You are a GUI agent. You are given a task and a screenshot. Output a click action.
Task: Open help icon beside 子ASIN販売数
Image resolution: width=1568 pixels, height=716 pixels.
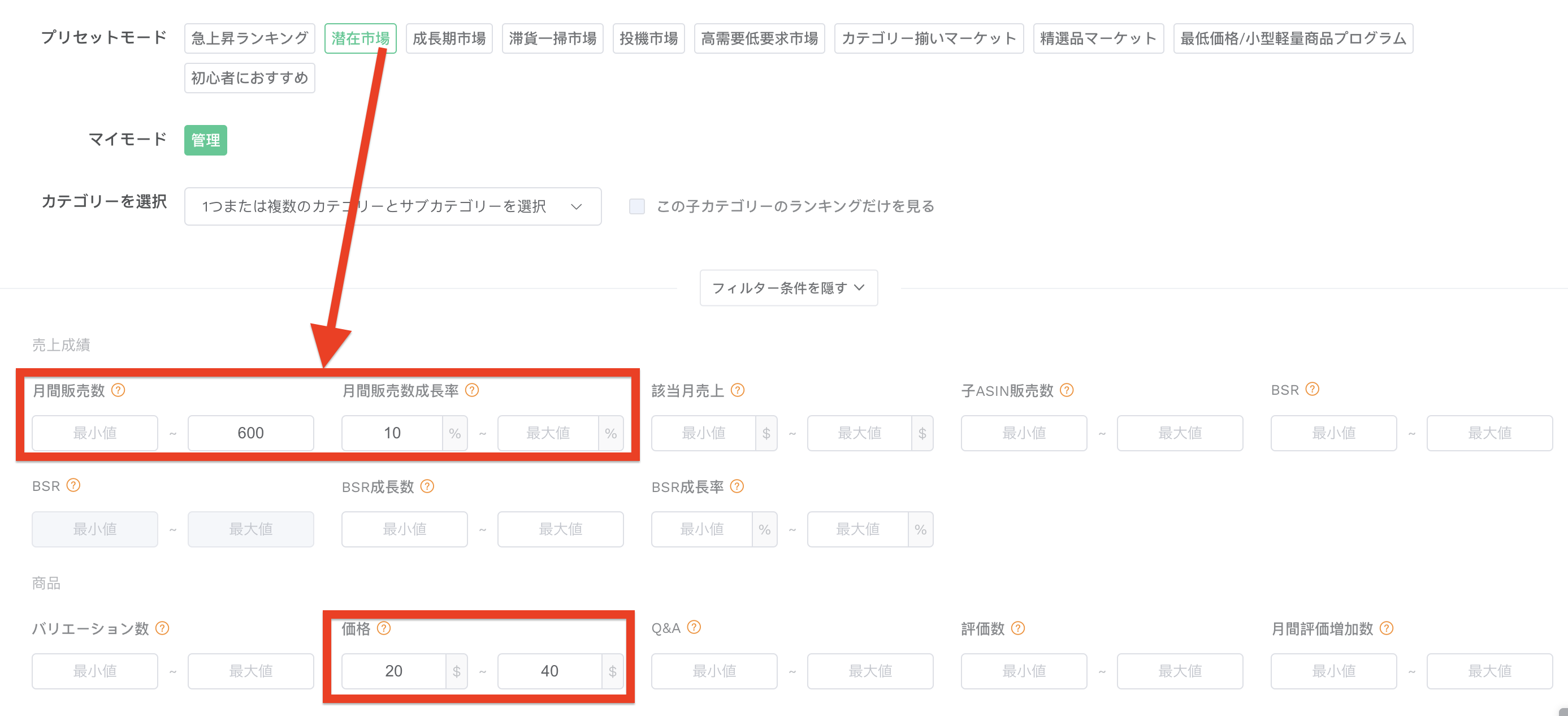(1067, 390)
